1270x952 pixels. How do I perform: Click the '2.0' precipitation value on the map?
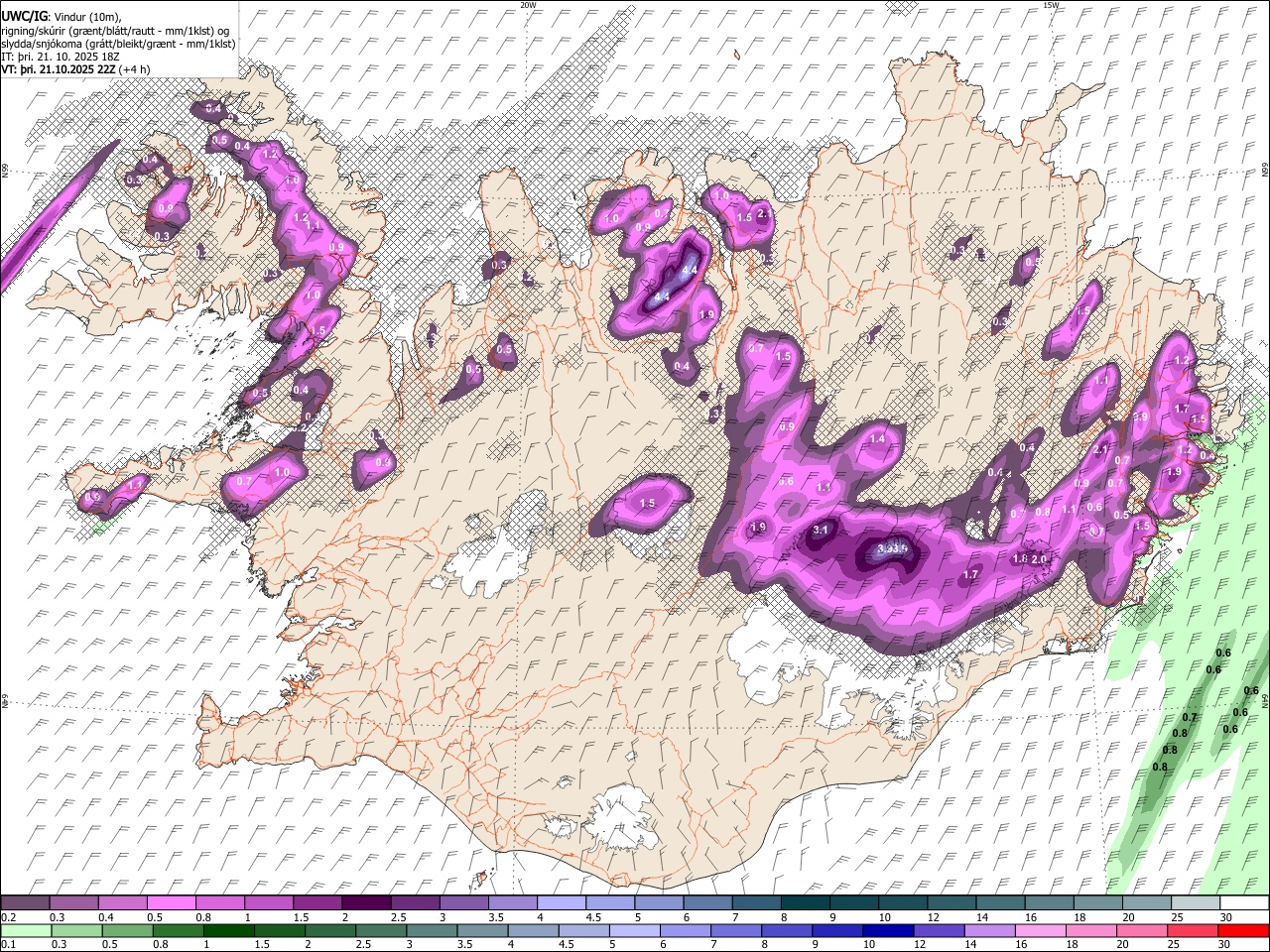(x=1039, y=559)
